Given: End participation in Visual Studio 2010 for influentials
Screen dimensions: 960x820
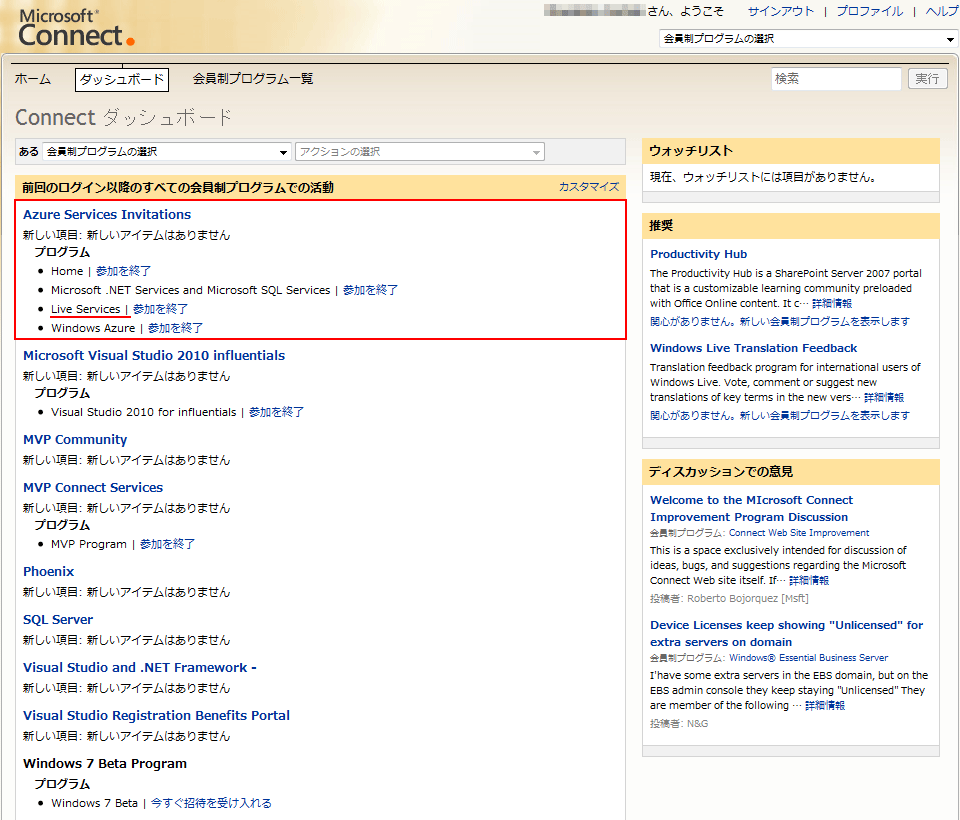Looking at the screenshot, I should point(276,412).
